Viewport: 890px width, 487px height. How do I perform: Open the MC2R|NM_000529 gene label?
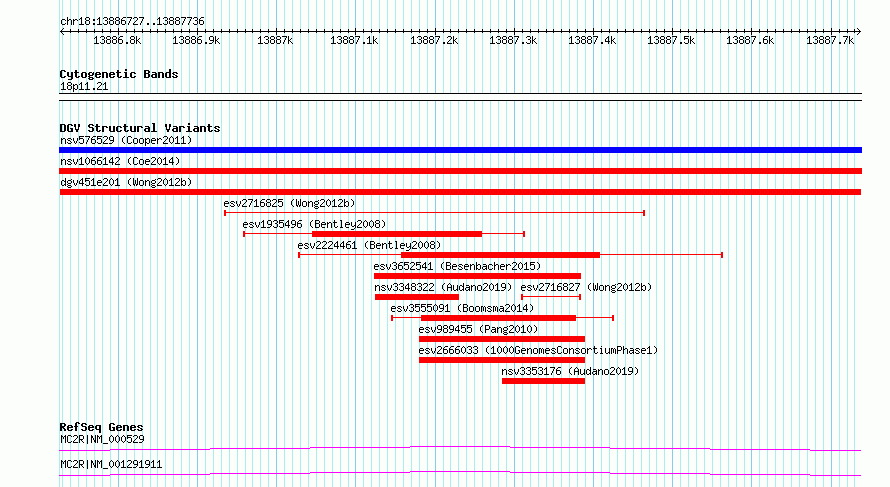click(102, 439)
